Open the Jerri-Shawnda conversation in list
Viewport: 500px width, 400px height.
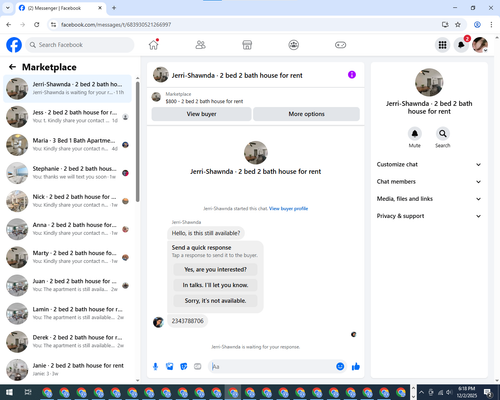pos(68,88)
